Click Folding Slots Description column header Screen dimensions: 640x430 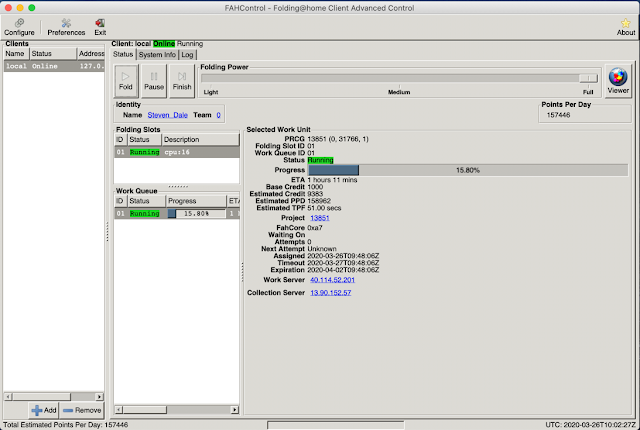pyautogui.click(x=200, y=140)
